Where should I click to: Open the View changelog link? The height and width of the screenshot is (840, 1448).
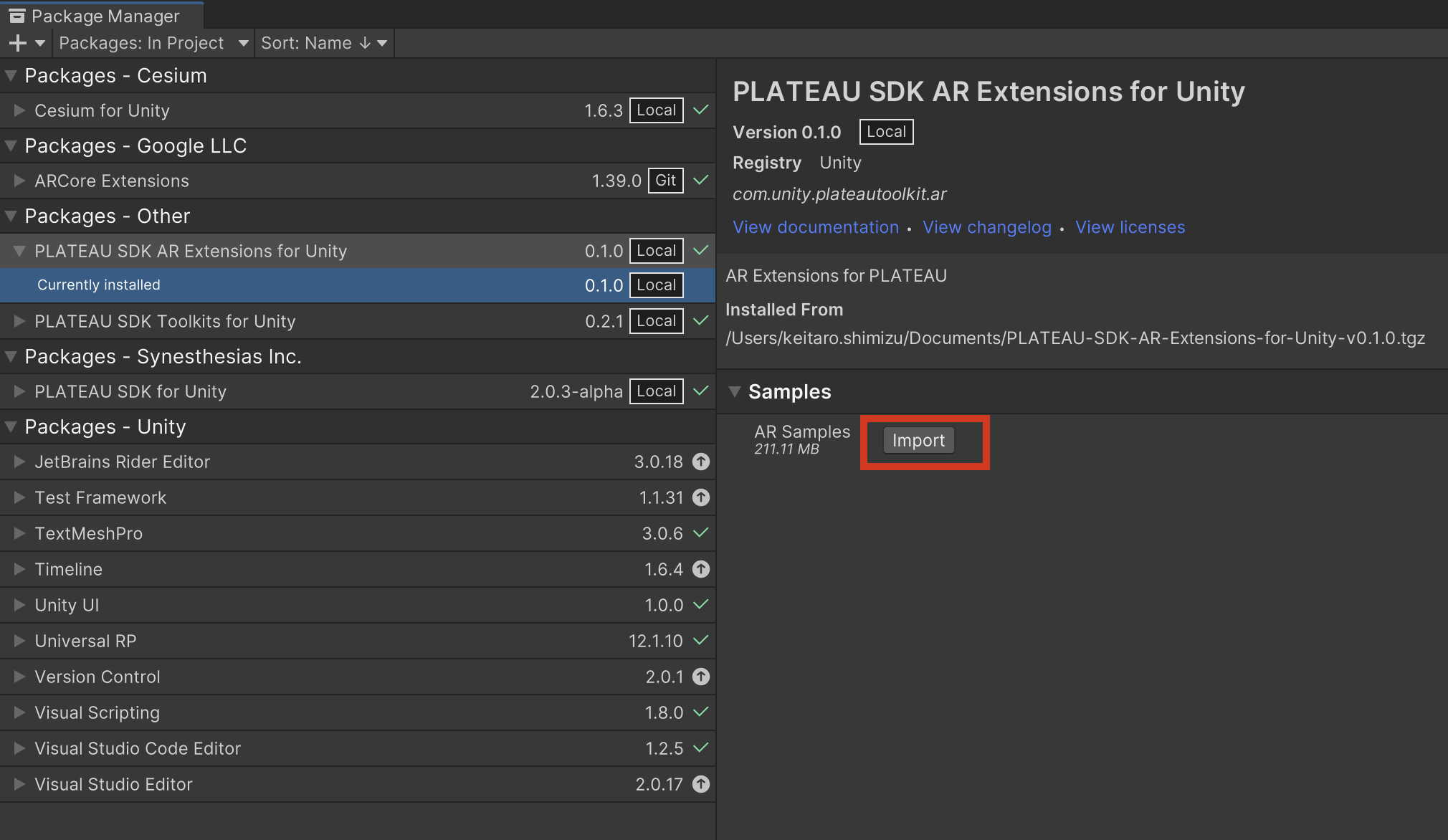[986, 227]
